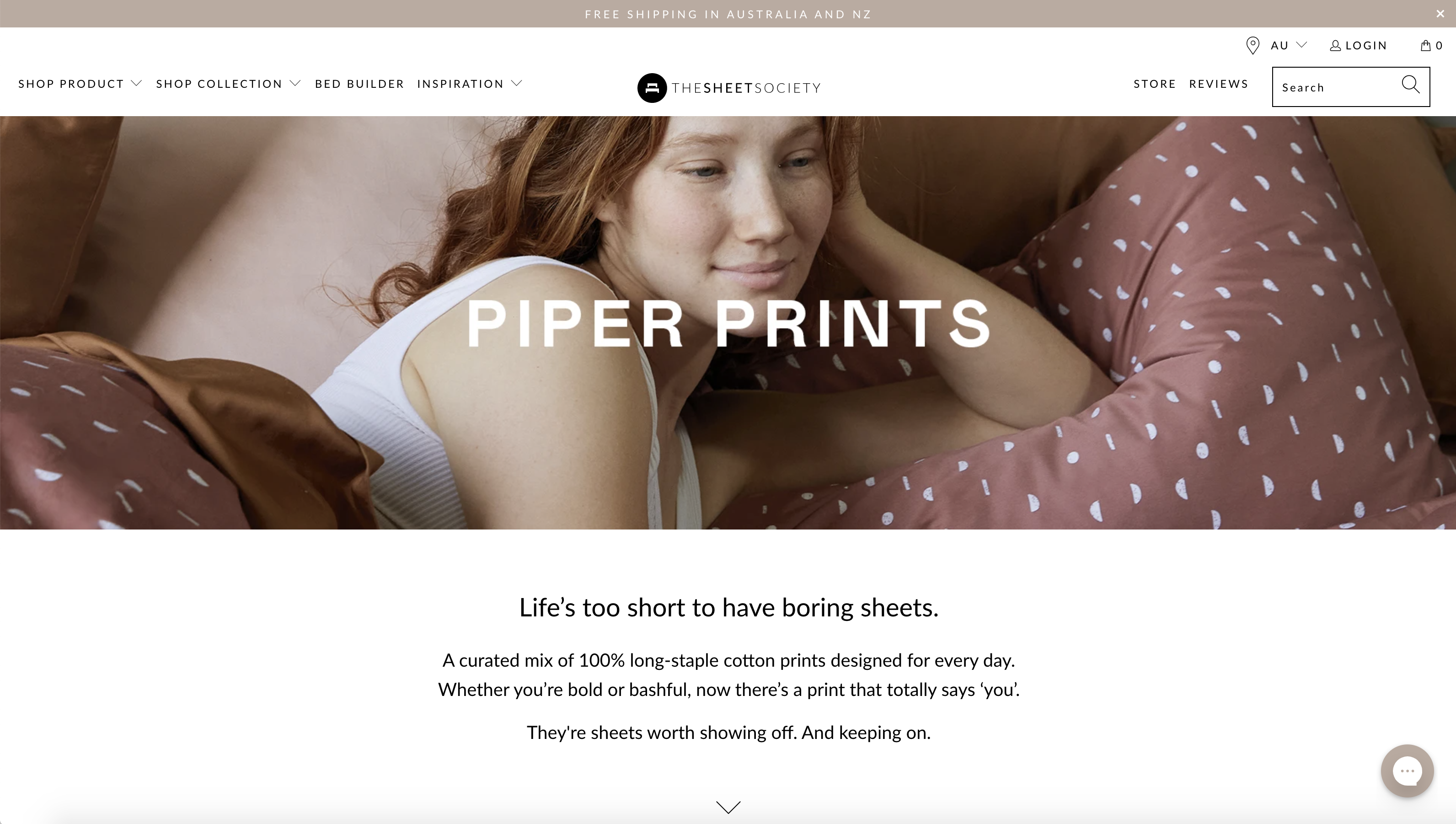
Task: Click the Shop Product menu label
Action: coord(71,84)
